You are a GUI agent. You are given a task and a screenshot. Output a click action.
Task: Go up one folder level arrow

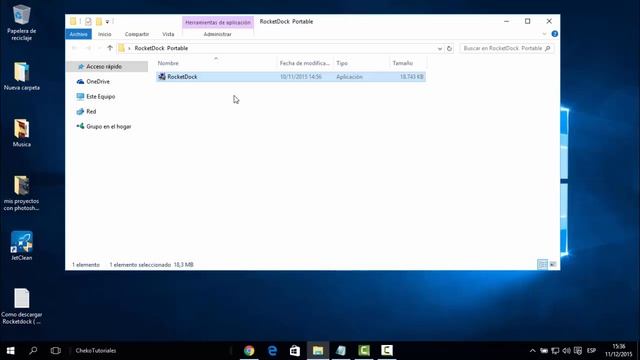pos(110,48)
